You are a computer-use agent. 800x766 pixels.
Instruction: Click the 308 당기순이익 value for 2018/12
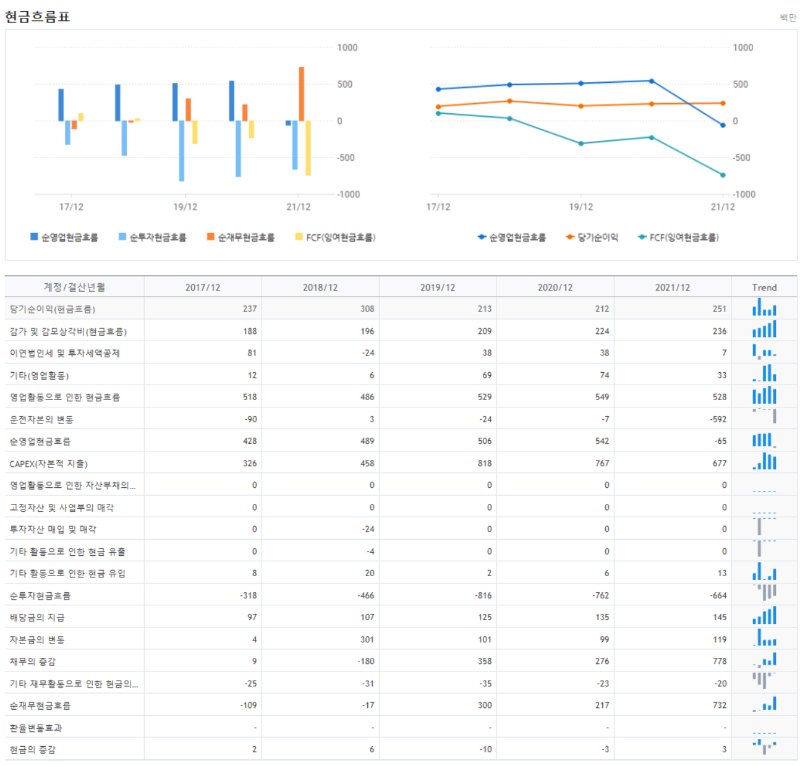pos(367,309)
